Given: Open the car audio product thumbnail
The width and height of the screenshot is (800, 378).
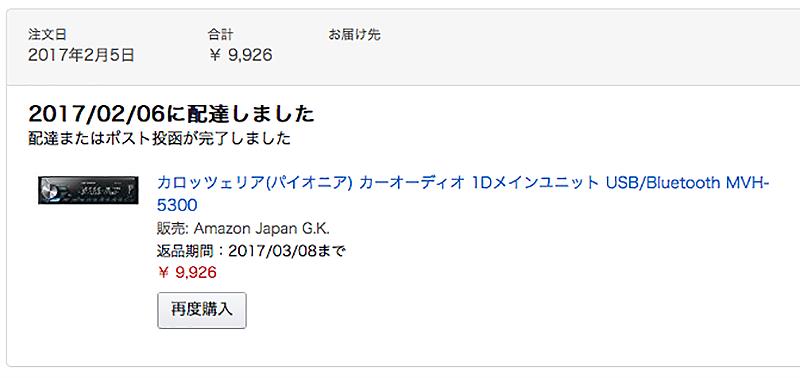Looking at the screenshot, I should point(88,190).
